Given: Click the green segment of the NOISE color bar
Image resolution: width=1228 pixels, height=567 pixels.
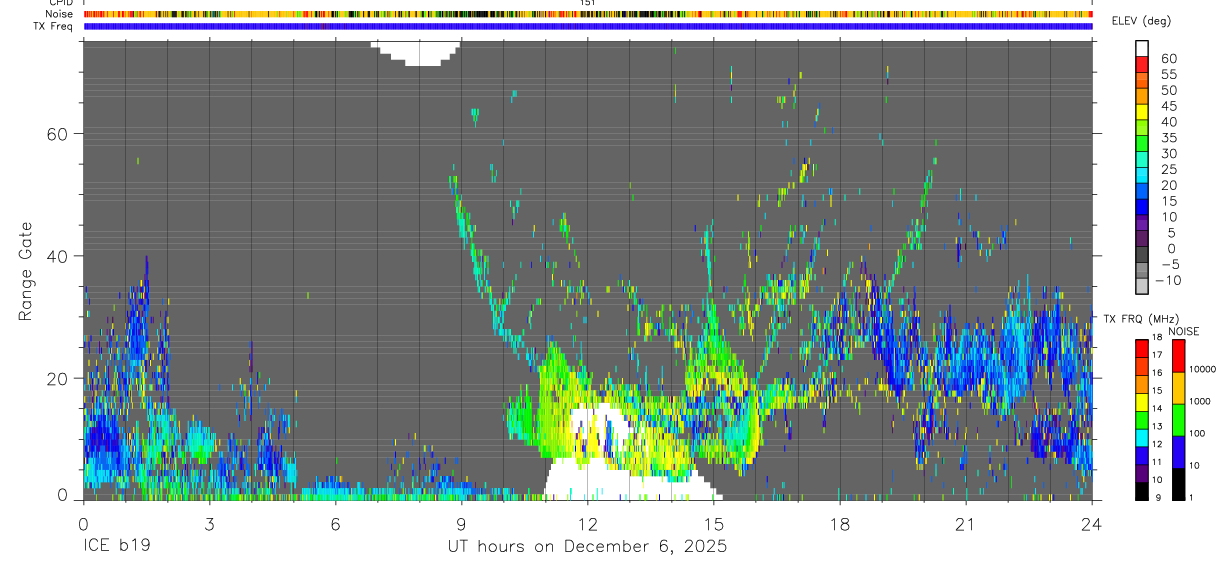Looking at the screenshot, I should (1178, 420).
